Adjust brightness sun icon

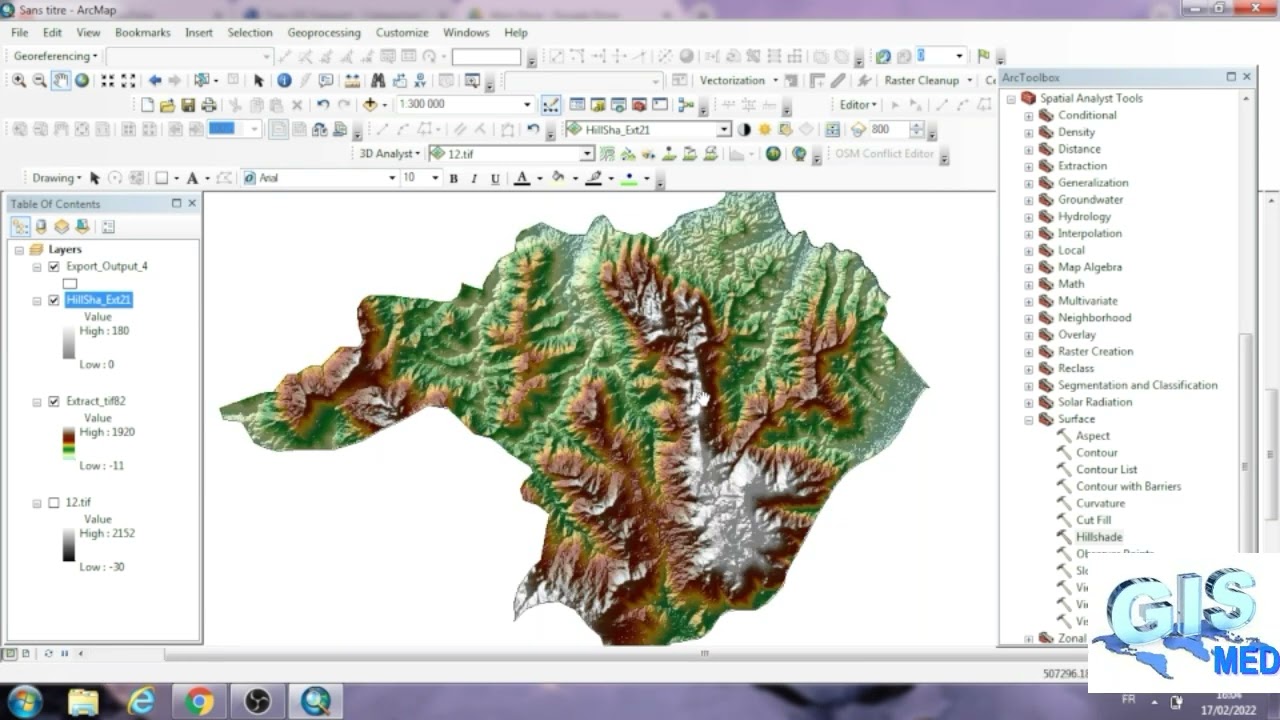click(765, 130)
